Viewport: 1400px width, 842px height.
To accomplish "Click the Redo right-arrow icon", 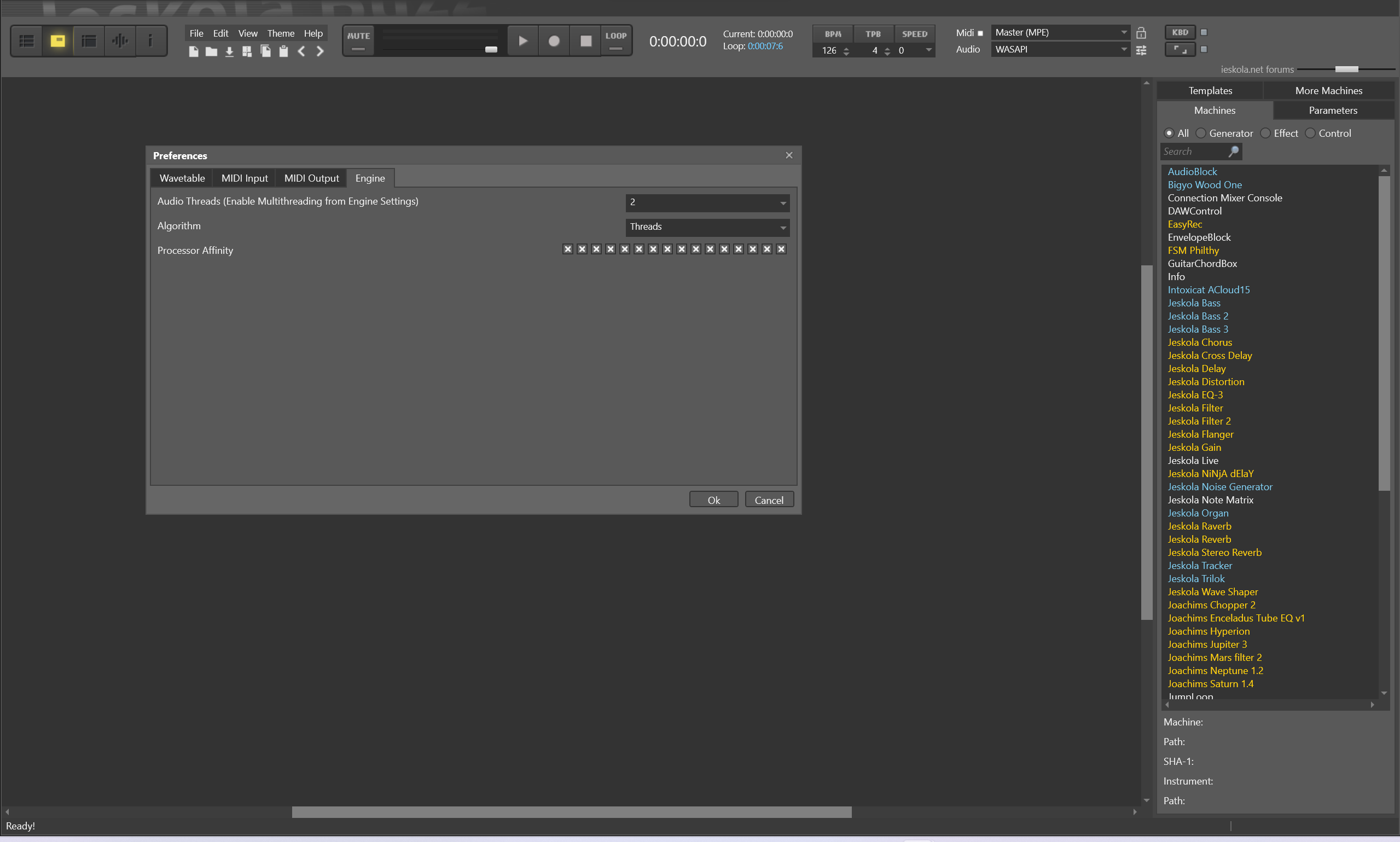I will click(x=320, y=51).
